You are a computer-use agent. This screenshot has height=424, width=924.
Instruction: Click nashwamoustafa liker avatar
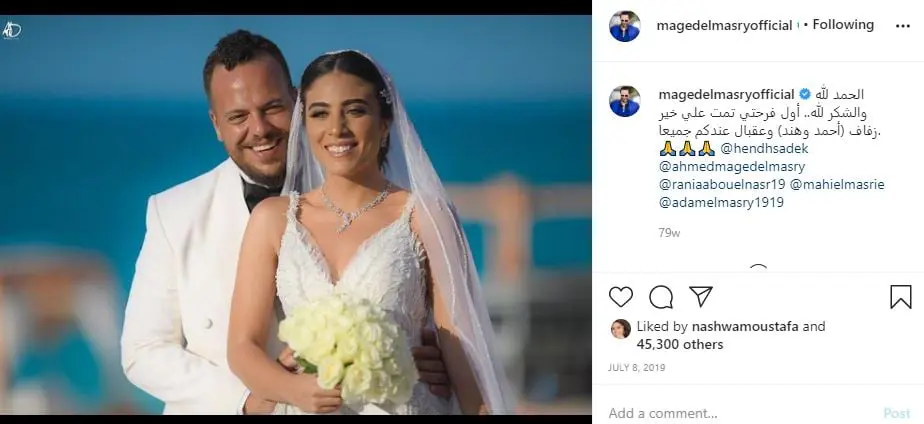621,329
